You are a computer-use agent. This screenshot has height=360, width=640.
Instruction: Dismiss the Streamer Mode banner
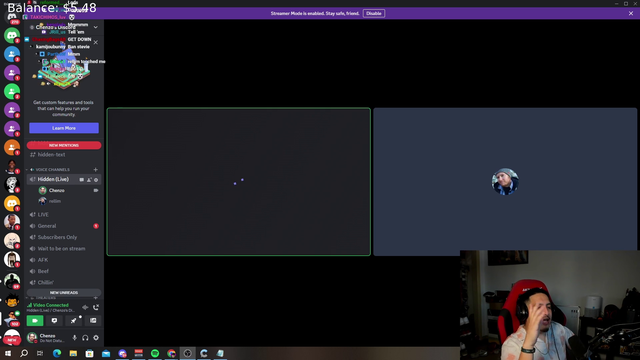tap(631, 13)
